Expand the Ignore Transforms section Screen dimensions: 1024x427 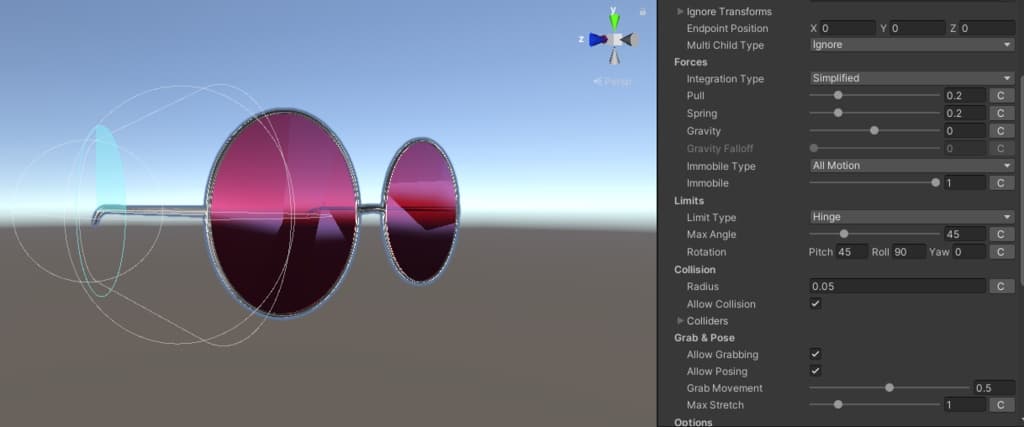[x=681, y=11]
